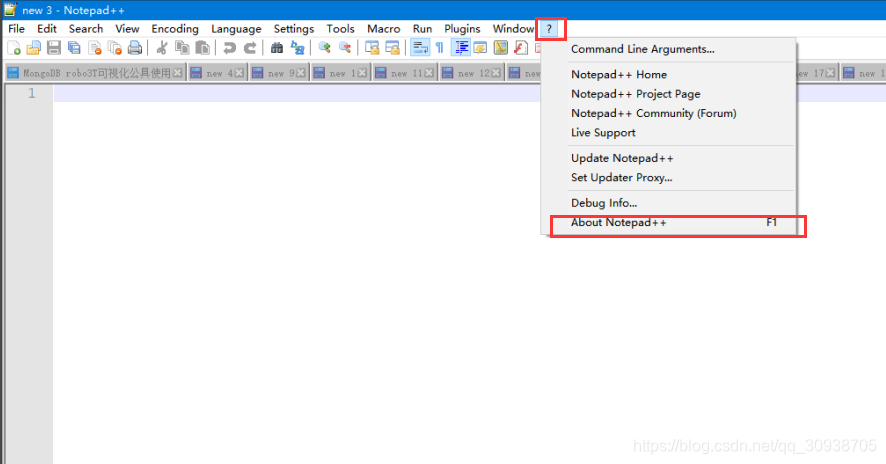Image resolution: width=886 pixels, height=464 pixels.
Task: Select About Notepad++ menu entry
Action: 668,223
